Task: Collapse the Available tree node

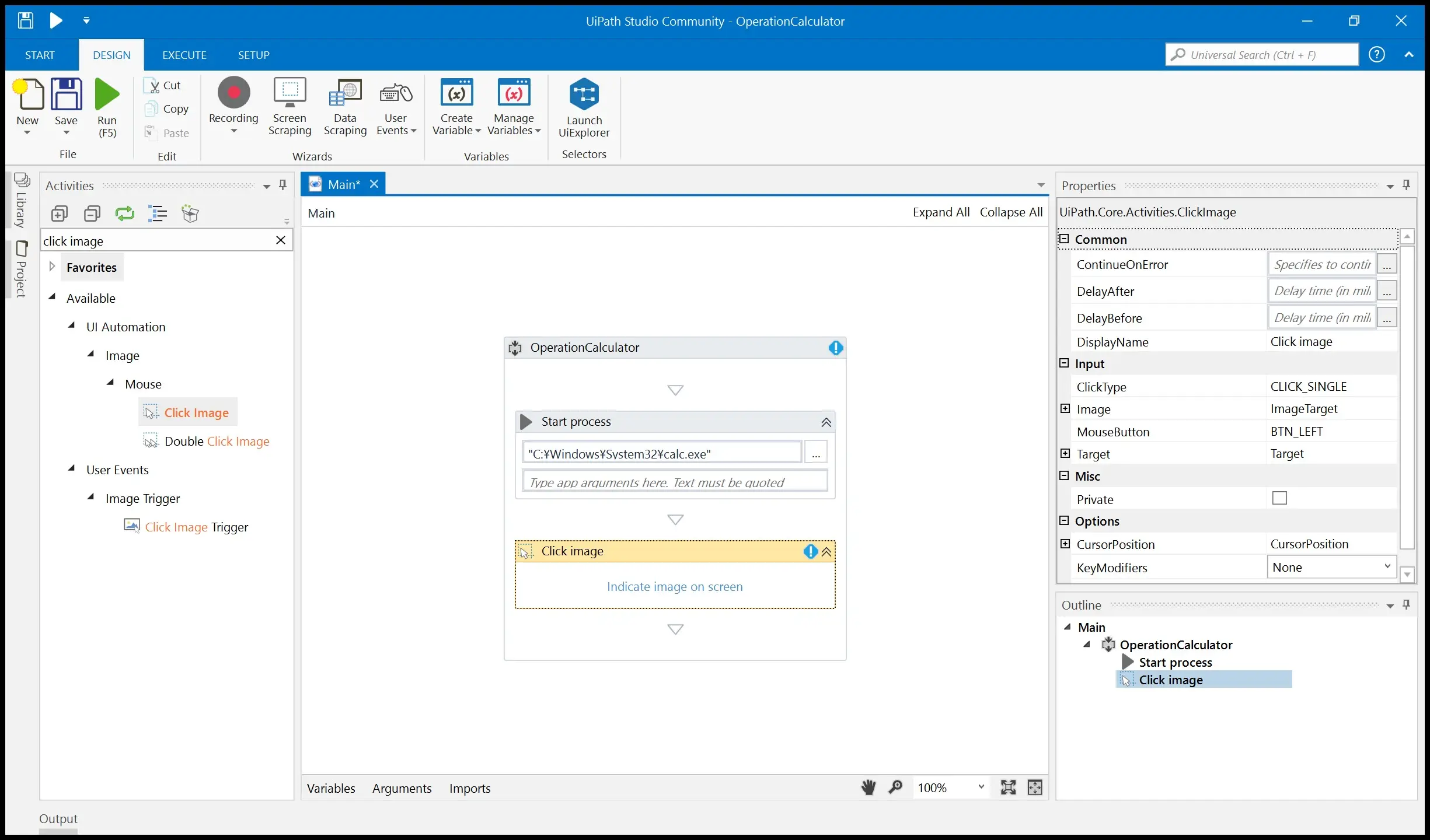Action: (x=52, y=297)
